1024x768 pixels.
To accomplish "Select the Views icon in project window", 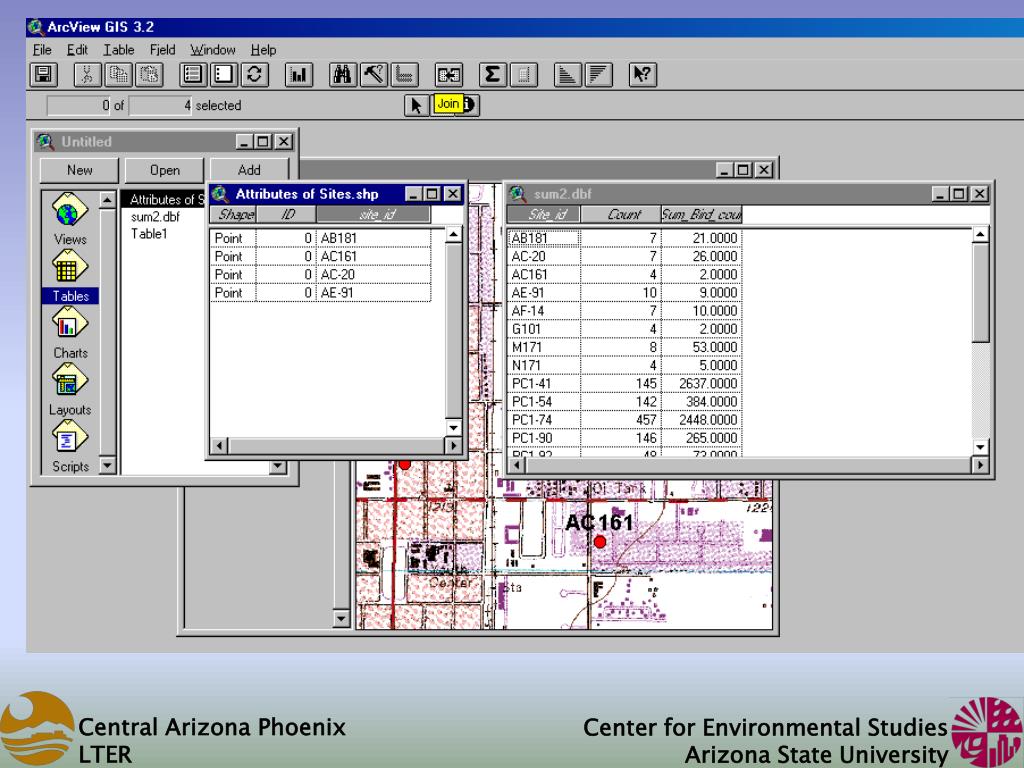I will [70, 217].
